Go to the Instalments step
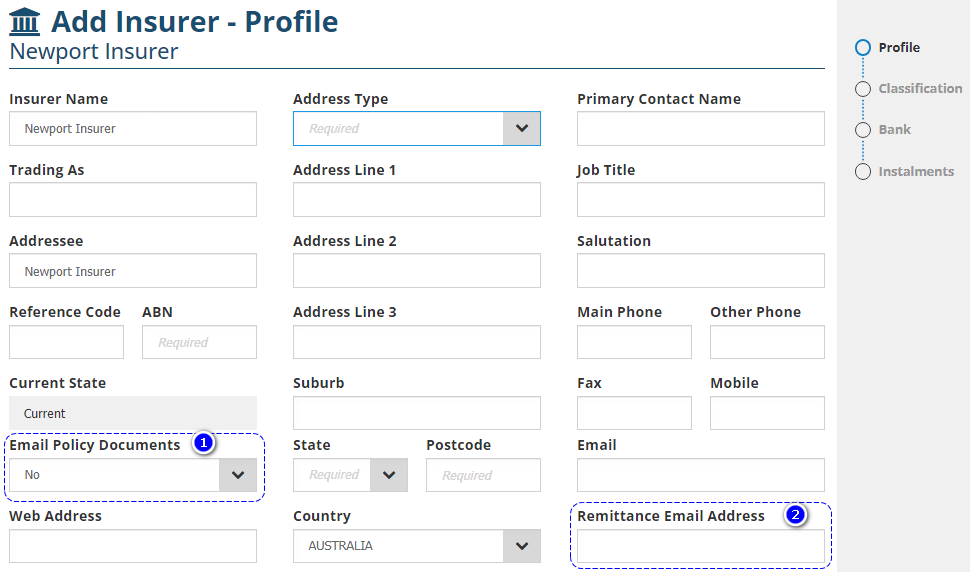 tap(916, 172)
